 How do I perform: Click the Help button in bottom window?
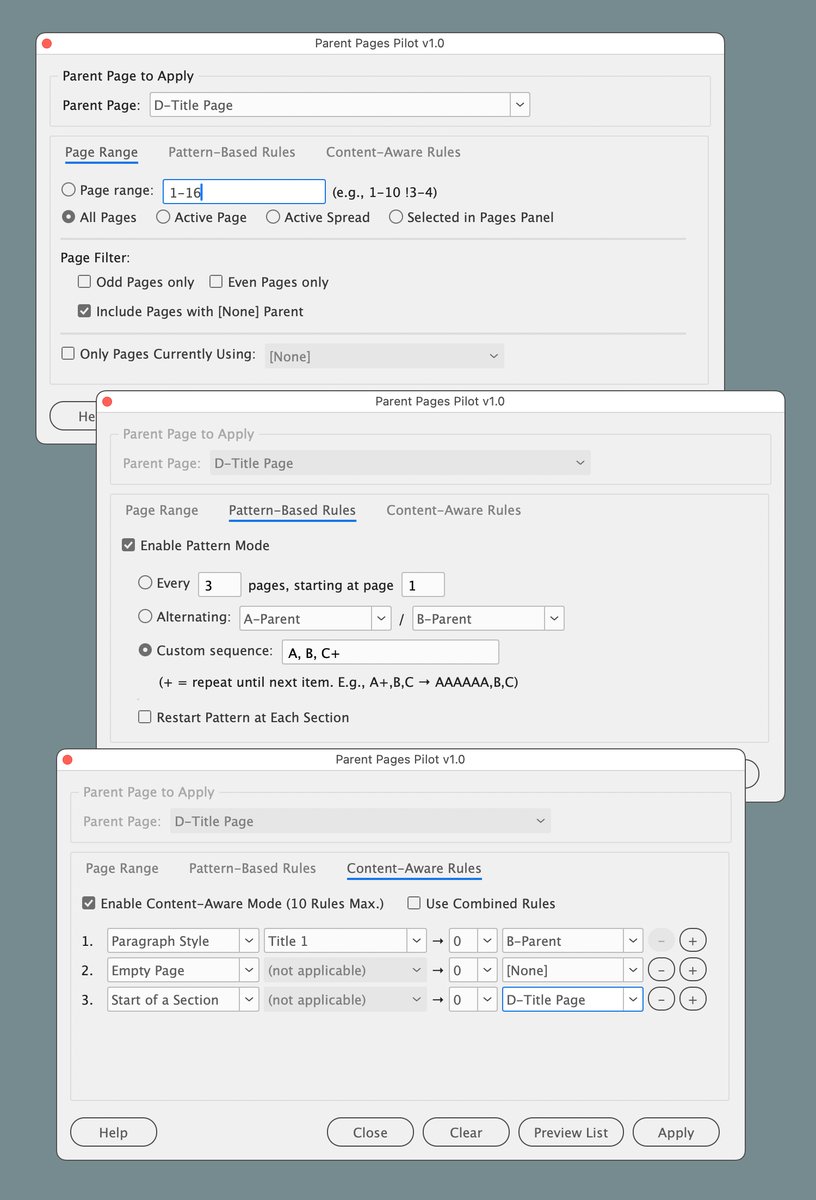click(113, 1132)
